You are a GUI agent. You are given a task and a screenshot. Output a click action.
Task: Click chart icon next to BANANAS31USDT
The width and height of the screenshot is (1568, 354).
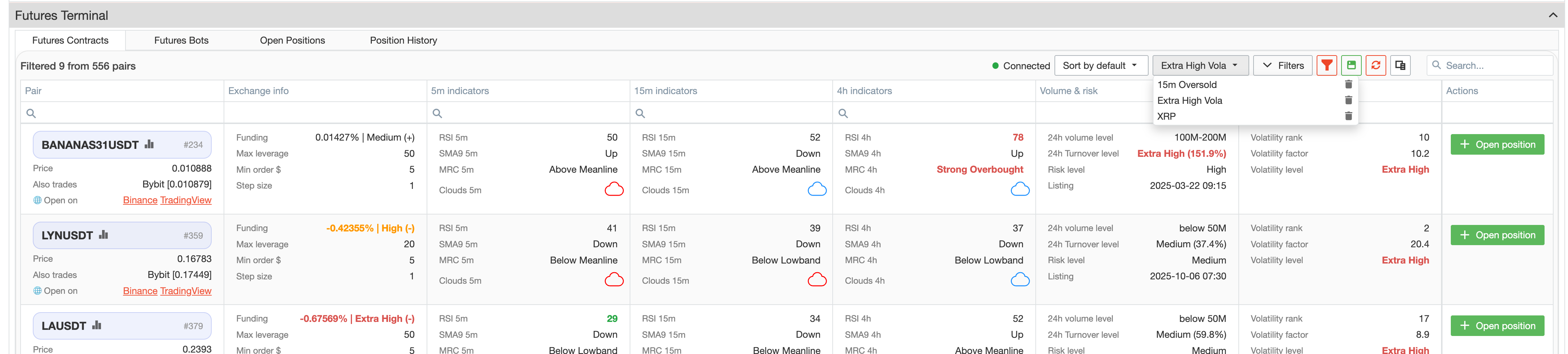pyautogui.click(x=149, y=145)
